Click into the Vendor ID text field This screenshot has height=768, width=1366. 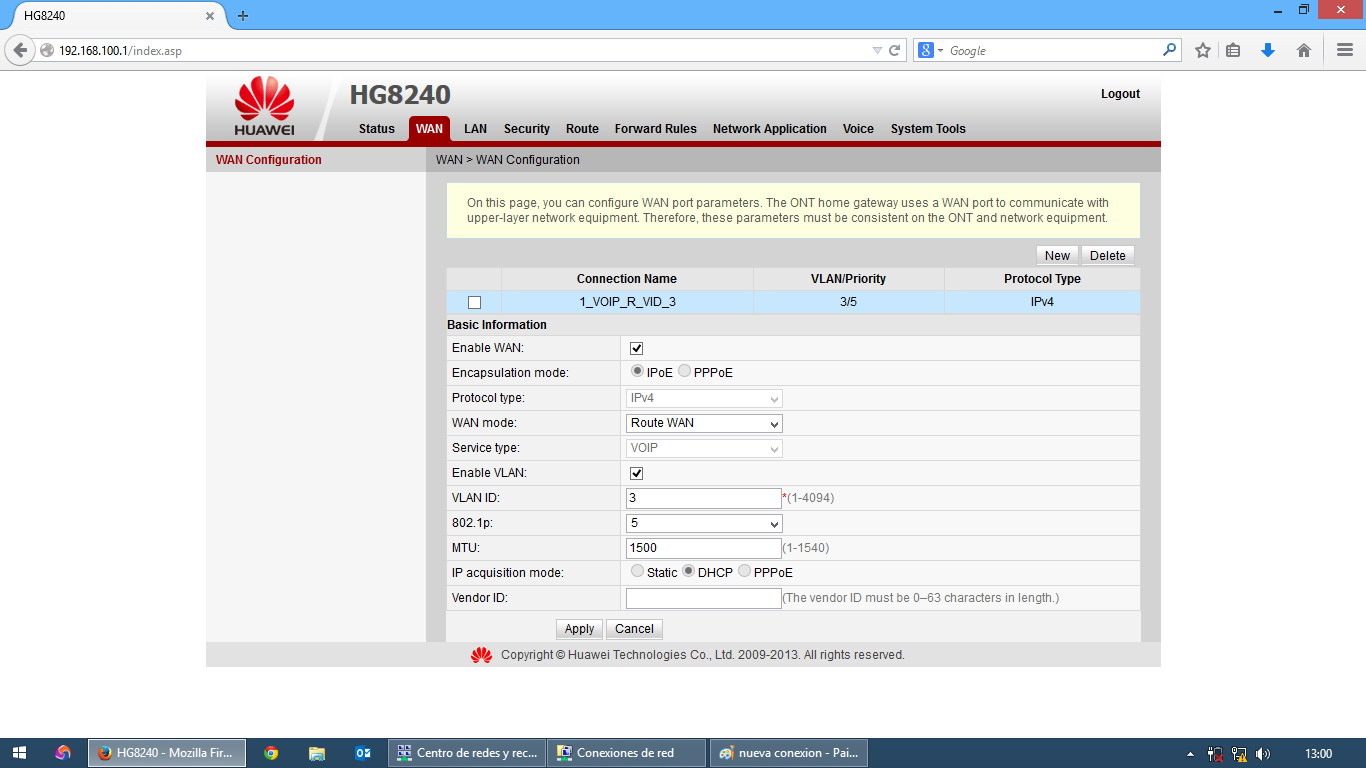pyautogui.click(x=703, y=598)
